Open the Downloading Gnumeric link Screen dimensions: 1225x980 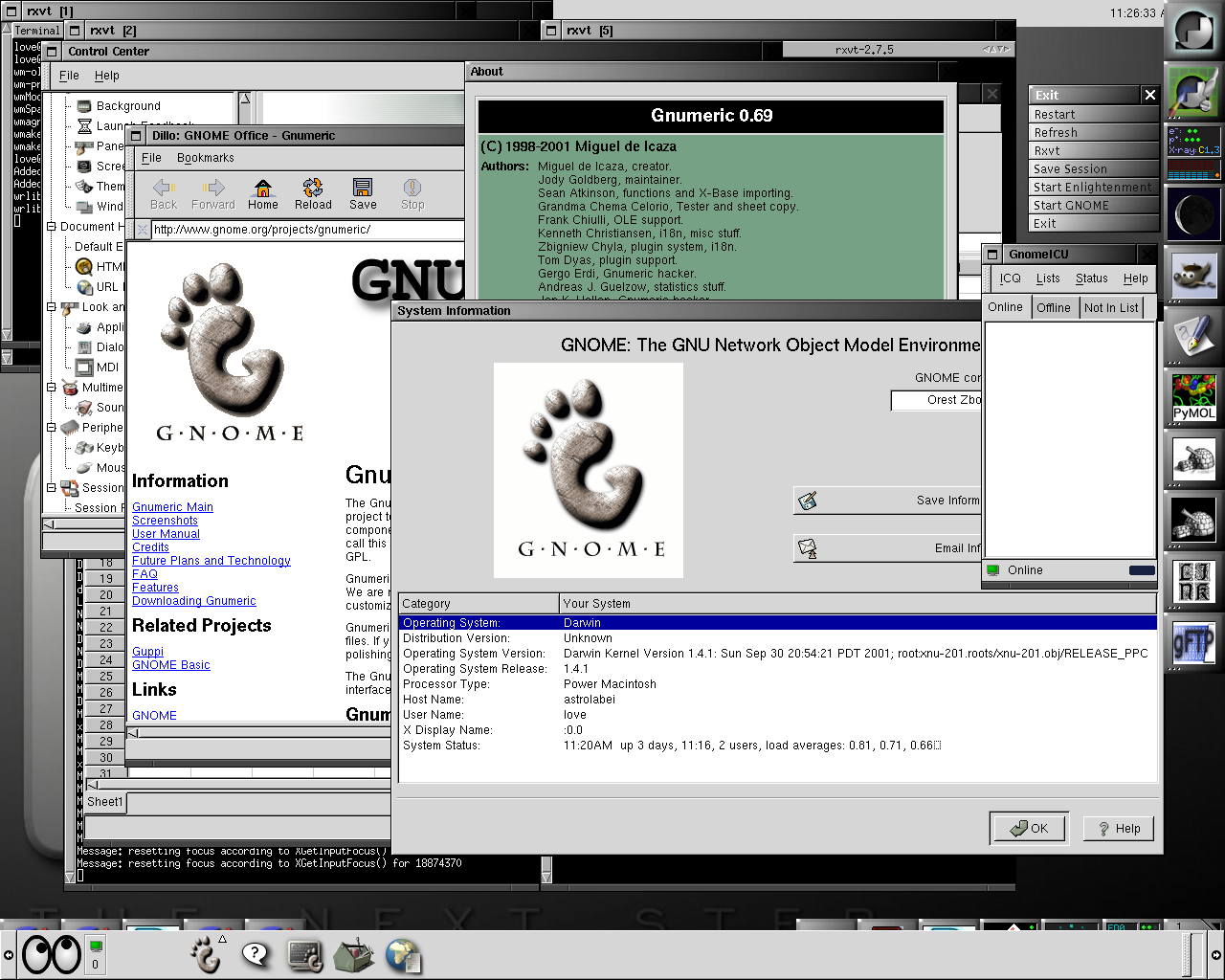(194, 601)
